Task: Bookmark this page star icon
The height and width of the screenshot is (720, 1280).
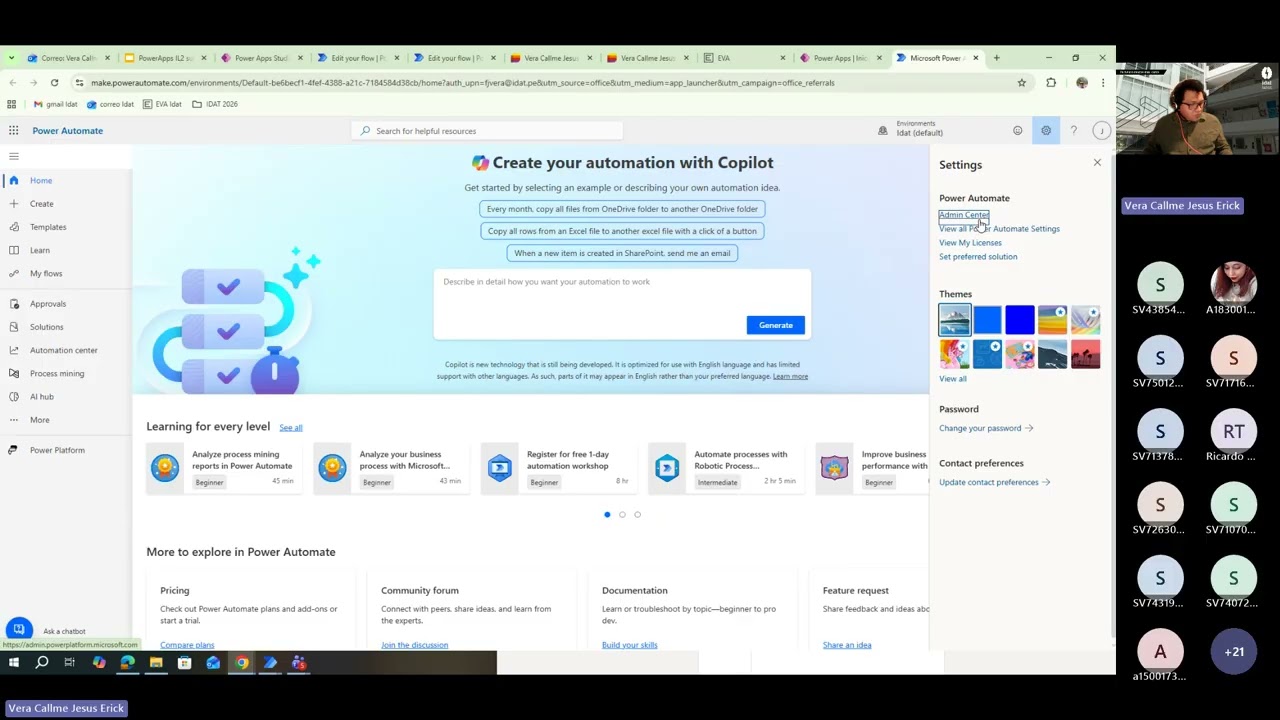Action: (x=1021, y=83)
